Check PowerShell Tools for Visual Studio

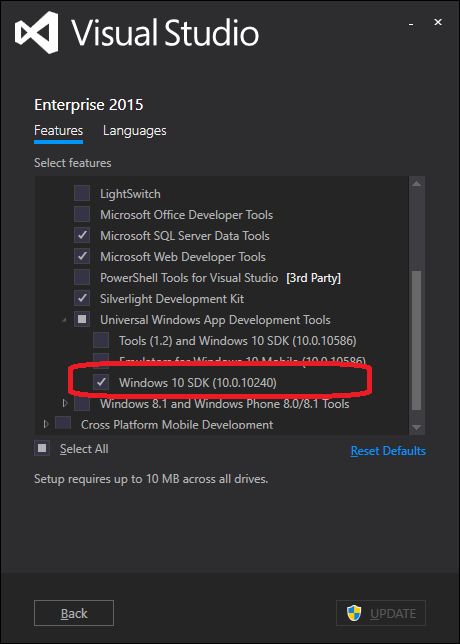82,277
